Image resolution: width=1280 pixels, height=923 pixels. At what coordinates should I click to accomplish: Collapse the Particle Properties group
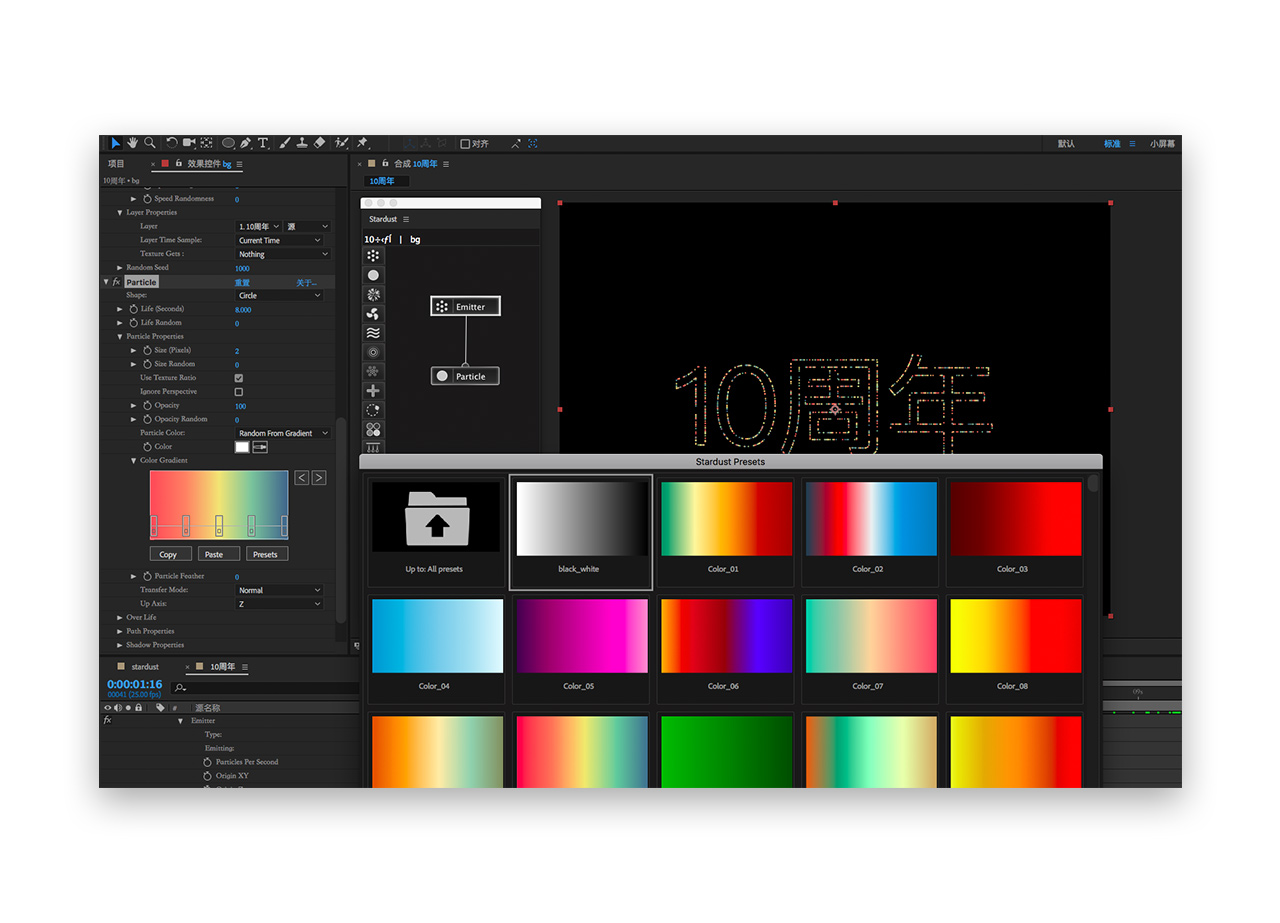coord(120,337)
